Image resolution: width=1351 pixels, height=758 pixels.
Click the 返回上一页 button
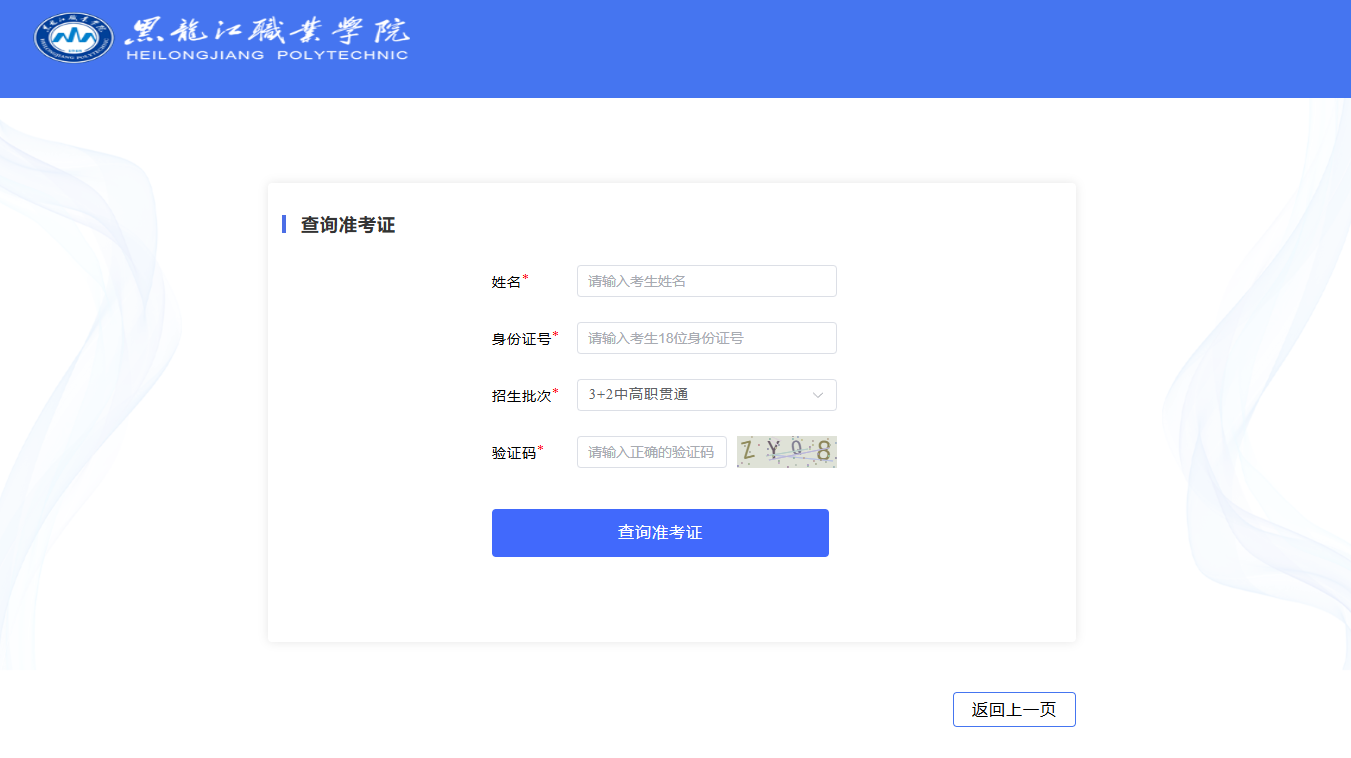(1014, 709)
